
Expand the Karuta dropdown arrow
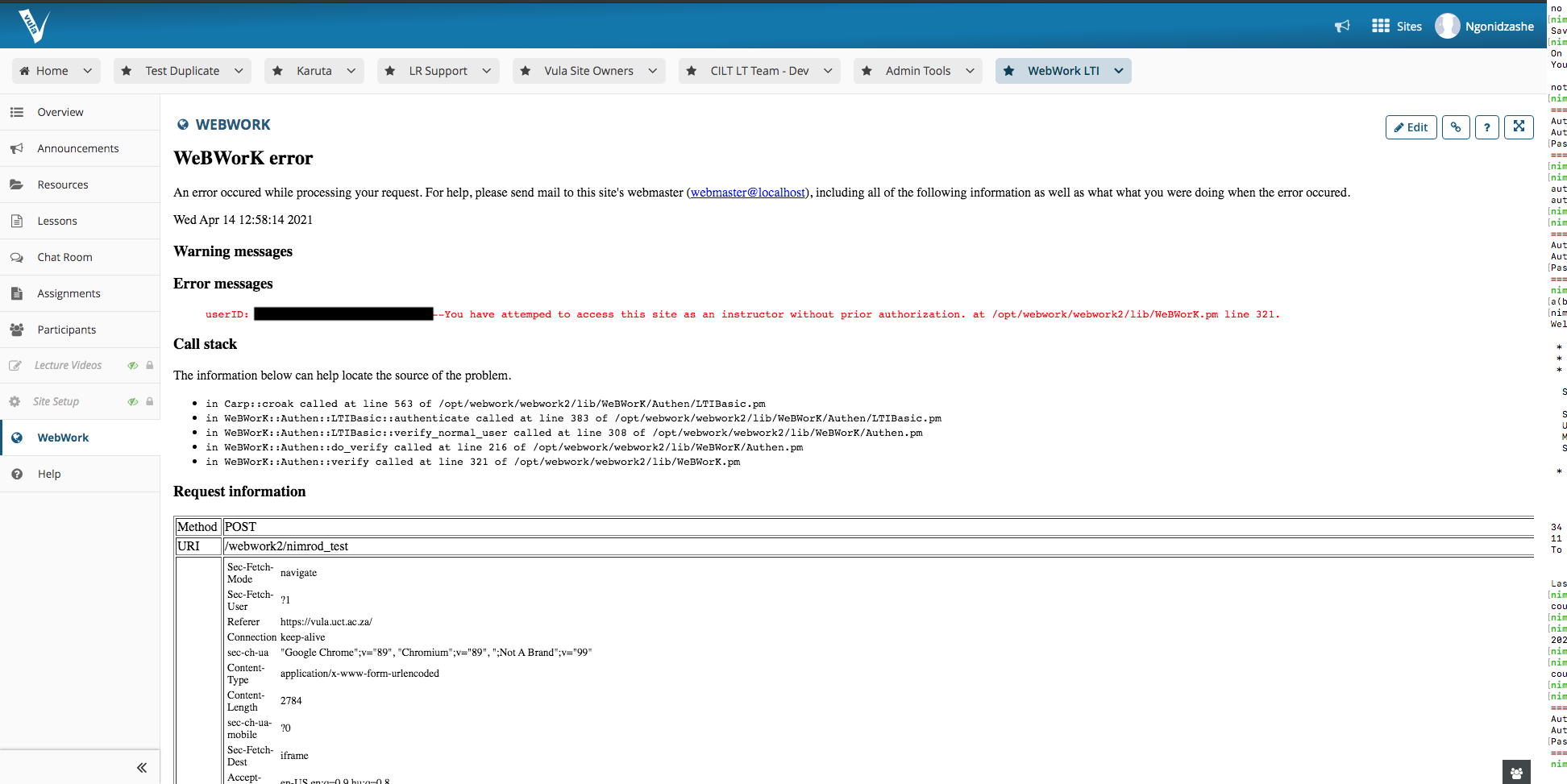click(x=351, y=71)
